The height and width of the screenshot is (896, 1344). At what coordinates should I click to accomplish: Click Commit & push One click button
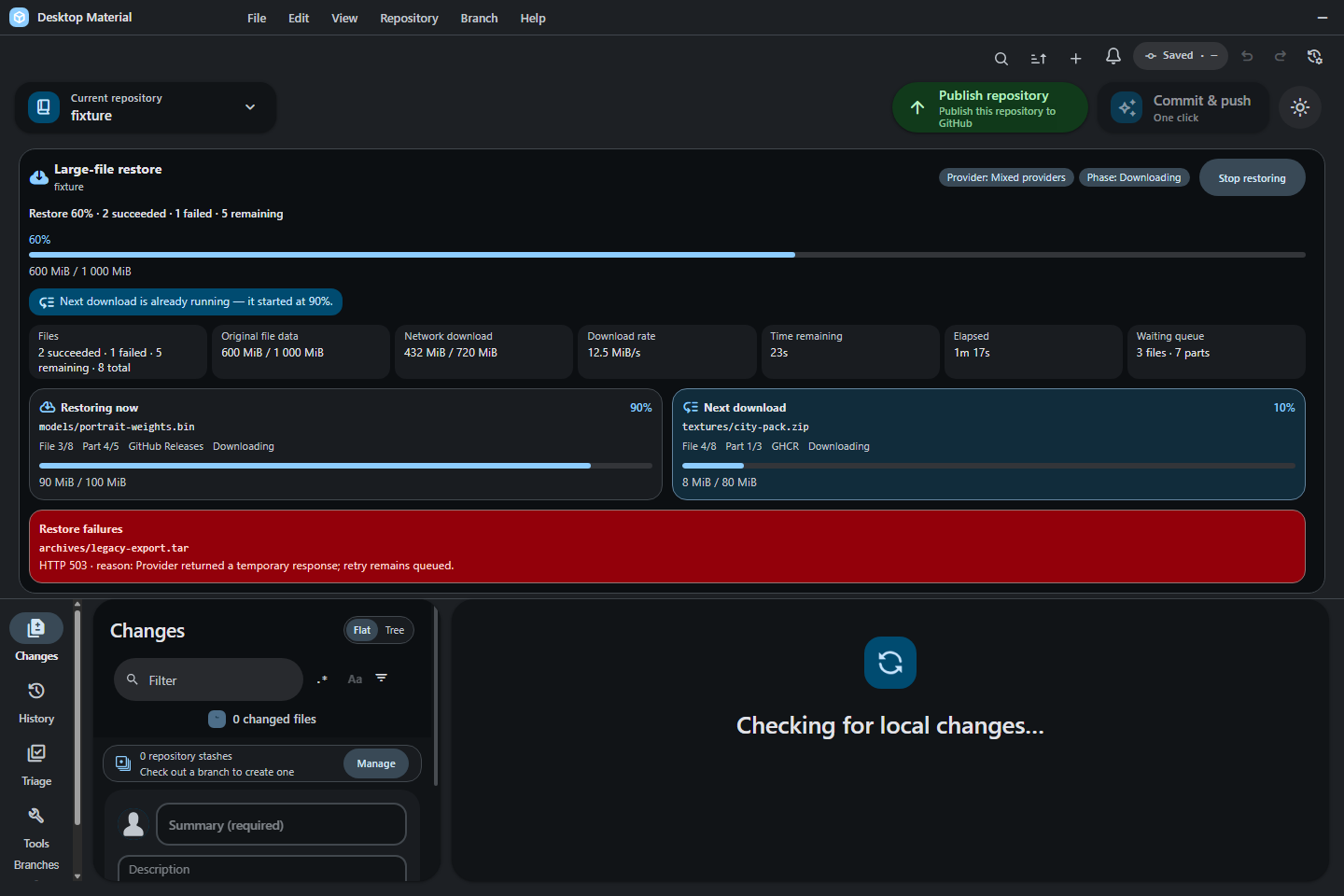(1183, 107)
